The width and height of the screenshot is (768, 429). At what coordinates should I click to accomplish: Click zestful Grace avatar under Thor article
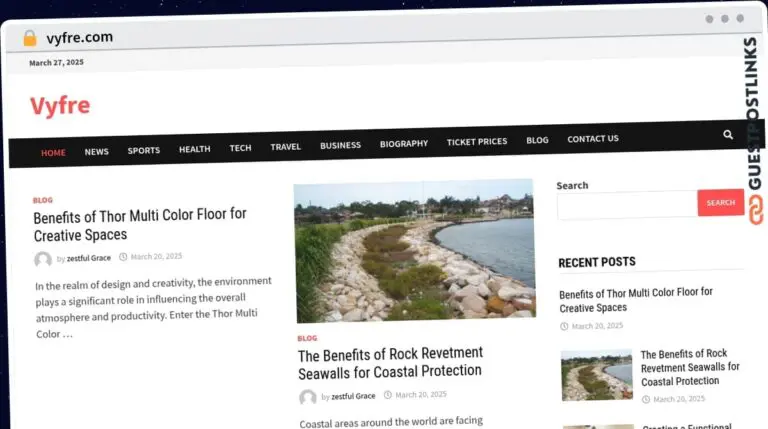coord(43,259)
